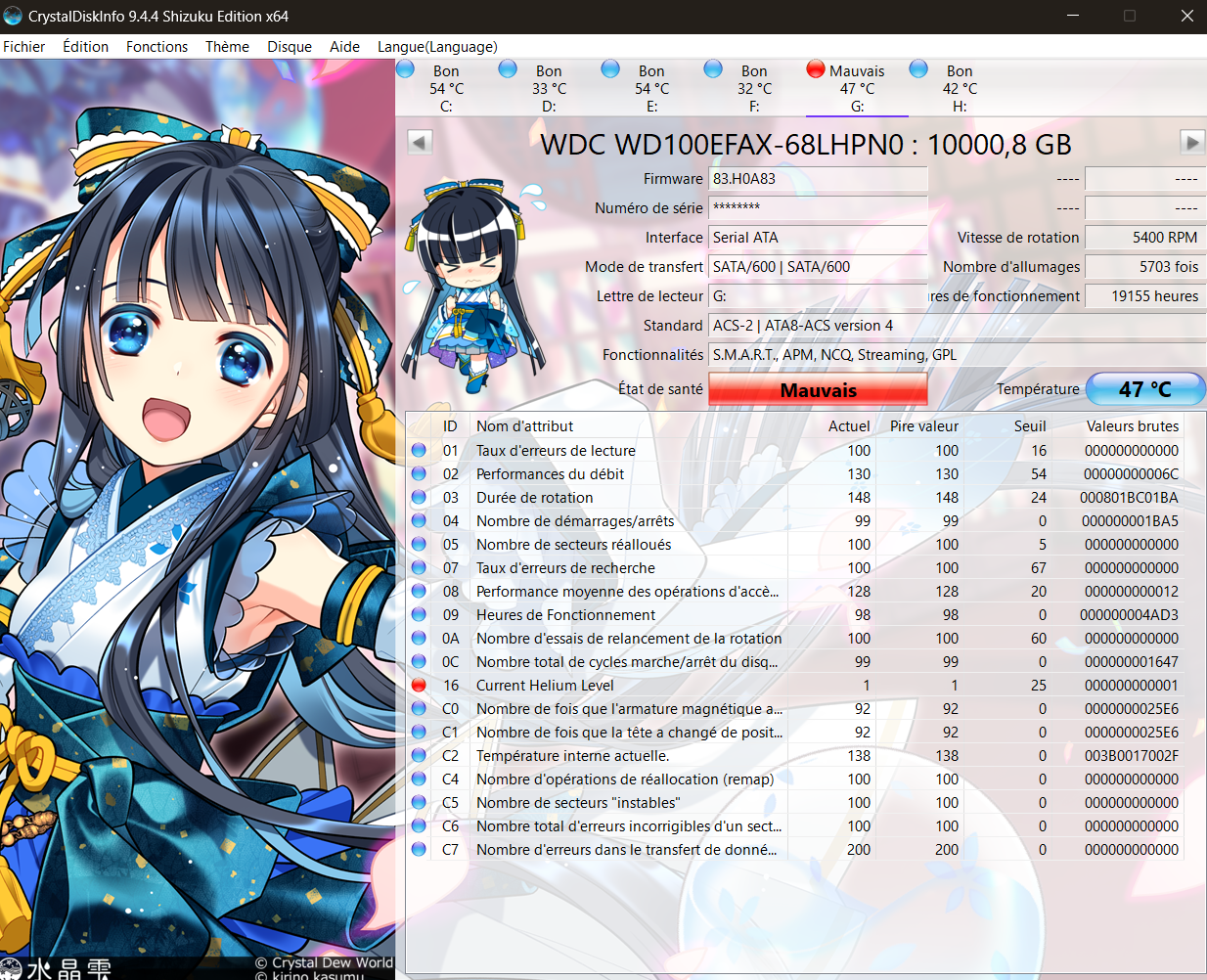Screen dimensions: 1207x980
Task: Click the blue orb for Durée de rotation
Action: pyautogui.click(x=419, y=498)
